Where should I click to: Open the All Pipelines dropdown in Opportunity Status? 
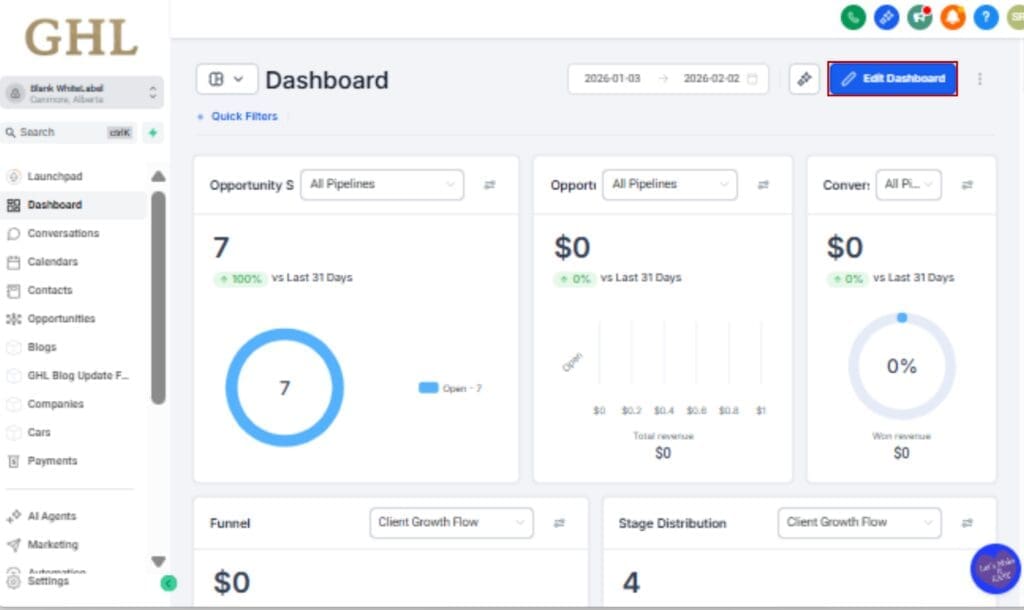point(381,184)
